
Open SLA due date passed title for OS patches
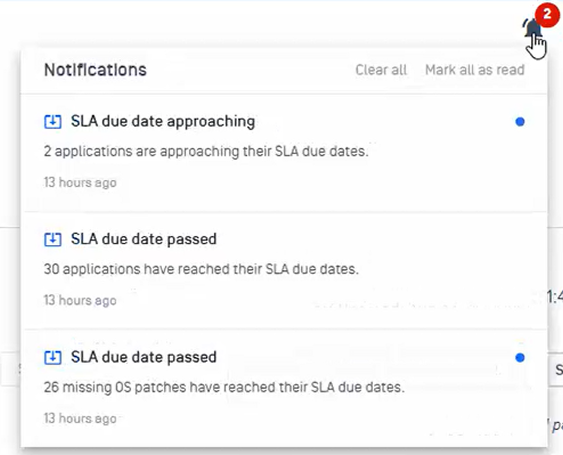pos(144,357)
